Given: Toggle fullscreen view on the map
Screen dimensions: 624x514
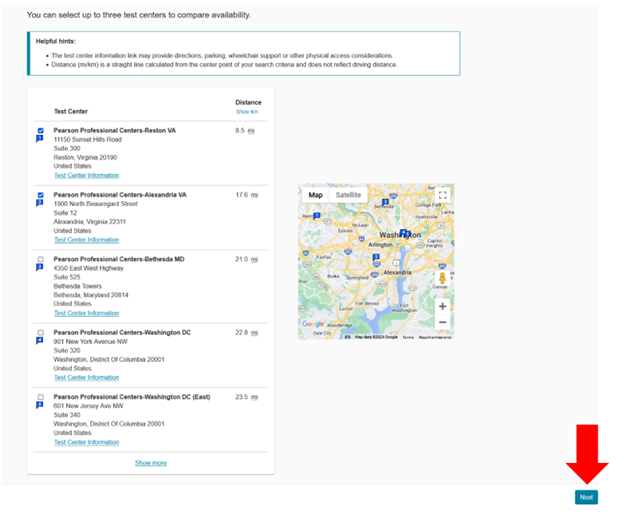Looking at the screenshot, I should (443, 195).
